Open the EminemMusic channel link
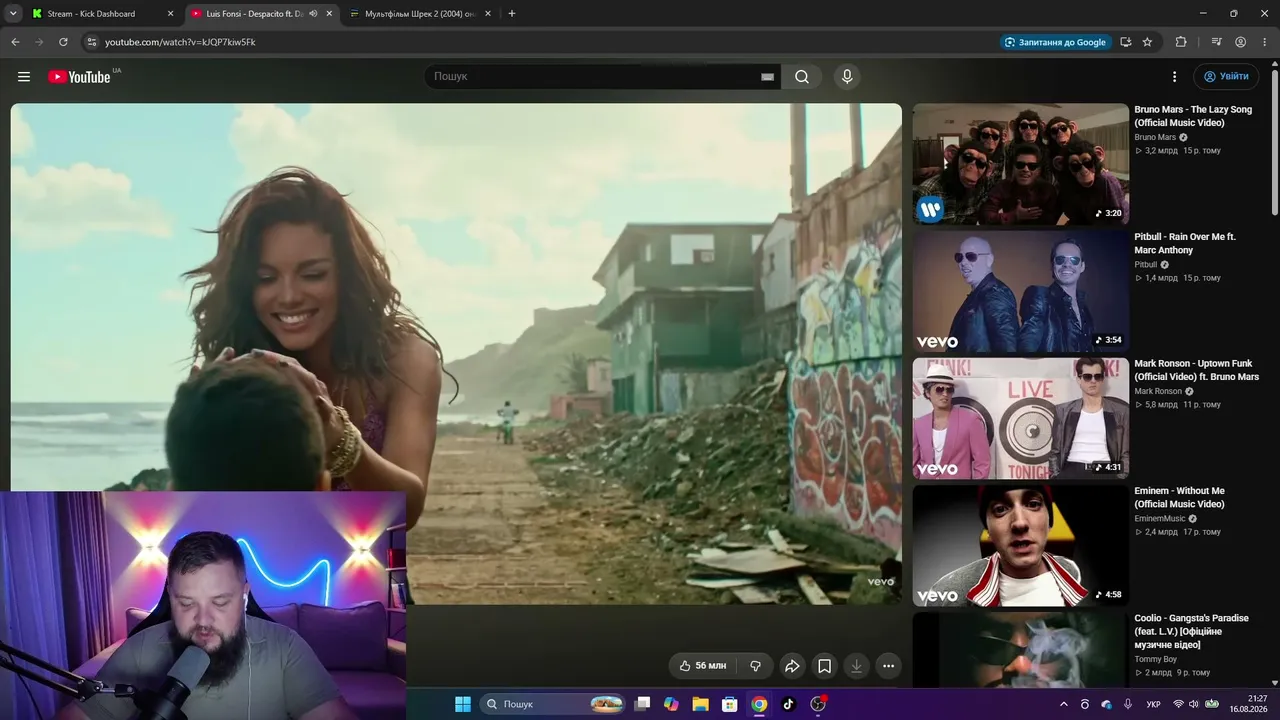Screen dimensions: 1280x720 click(1160, 518)
